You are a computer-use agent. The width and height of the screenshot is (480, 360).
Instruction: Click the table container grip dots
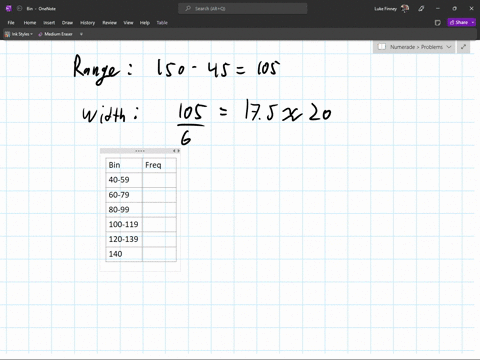(x=140, y=151)
